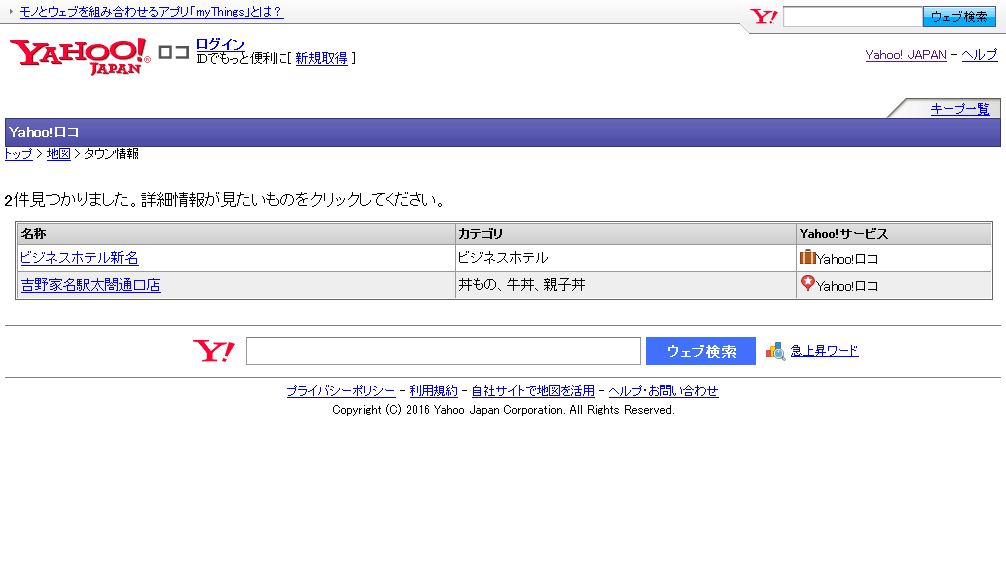Click the top ウェブ検索 button
The width and height of the screenshot is (1006, 582).
pos(959,17)
